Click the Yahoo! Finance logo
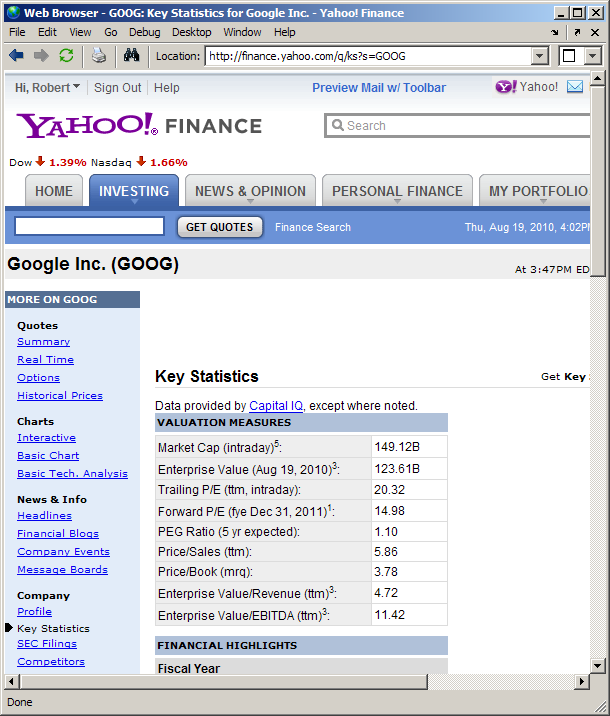The height and width of the screenshot is (716, 610). (139, 125)
